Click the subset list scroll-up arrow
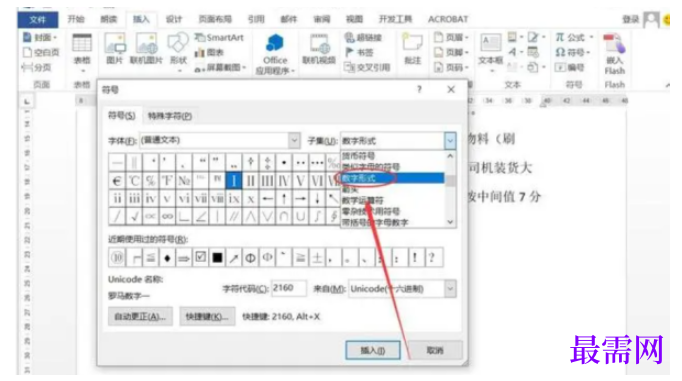The image size is (682, 381). tap(450, 156)
